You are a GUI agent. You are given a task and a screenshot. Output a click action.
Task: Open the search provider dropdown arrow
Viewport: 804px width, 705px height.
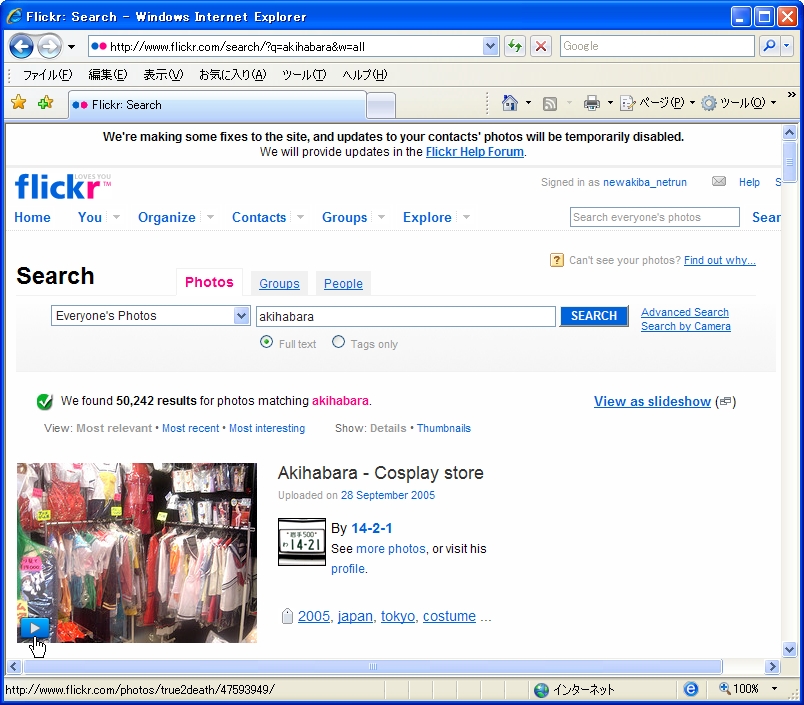[x=787, y=46]
